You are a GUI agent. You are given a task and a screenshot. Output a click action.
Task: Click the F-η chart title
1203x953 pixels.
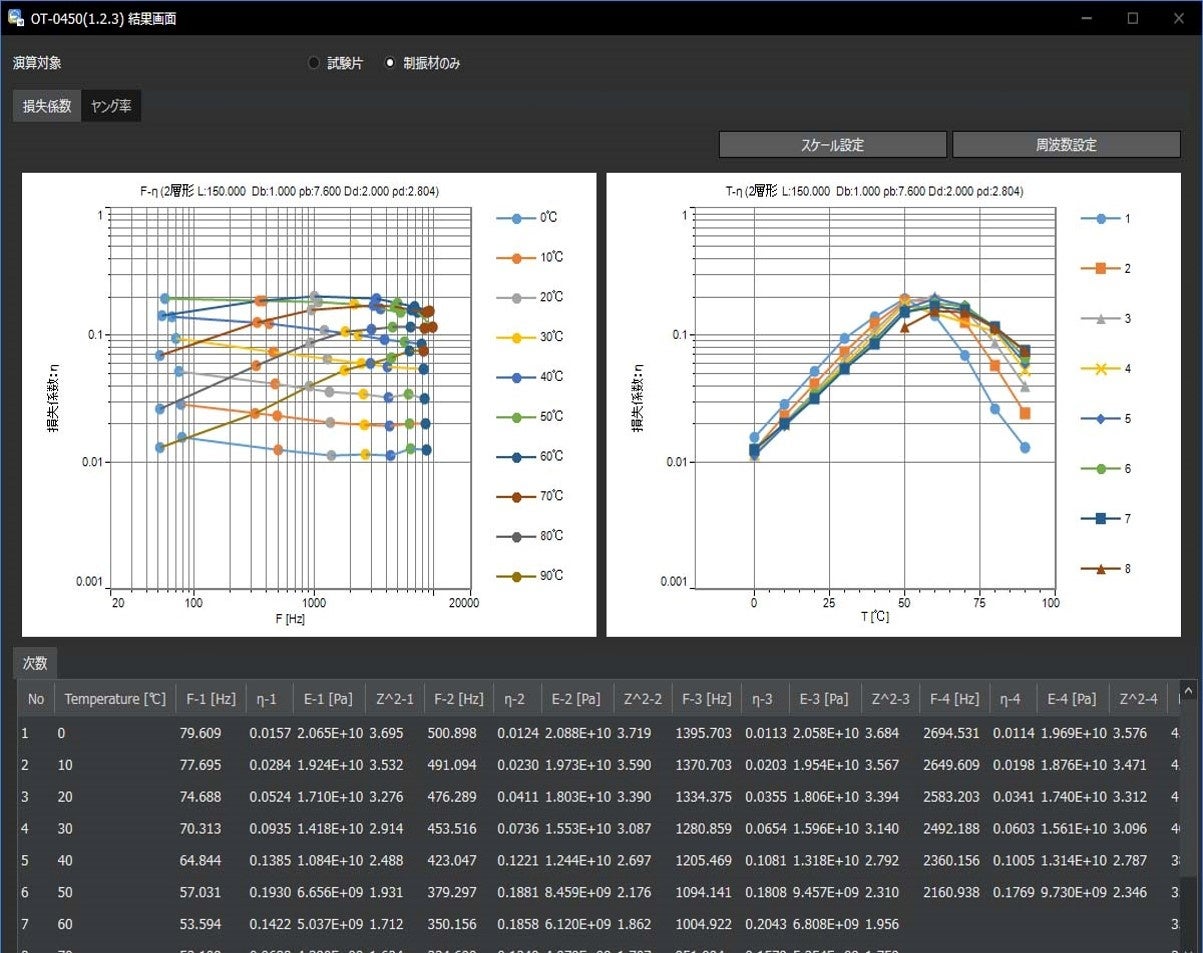point(289,190)
